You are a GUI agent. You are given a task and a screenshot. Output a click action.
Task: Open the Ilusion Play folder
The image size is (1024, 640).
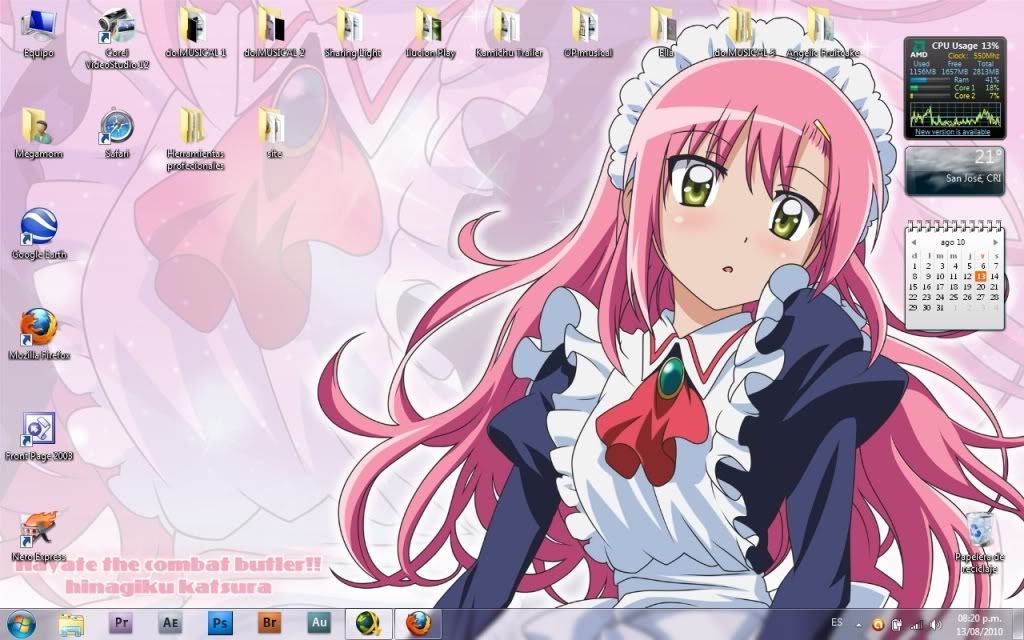click(430, 33)
